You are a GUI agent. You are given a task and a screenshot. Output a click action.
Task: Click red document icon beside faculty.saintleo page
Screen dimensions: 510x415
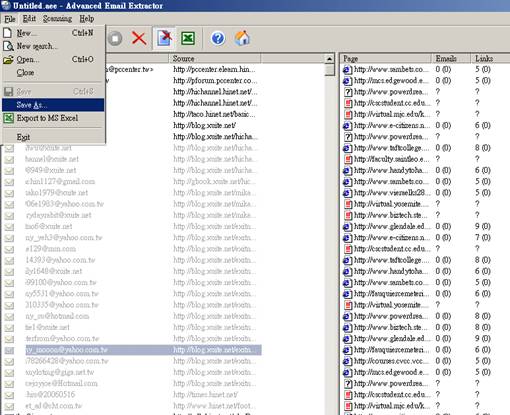(348, 159)
